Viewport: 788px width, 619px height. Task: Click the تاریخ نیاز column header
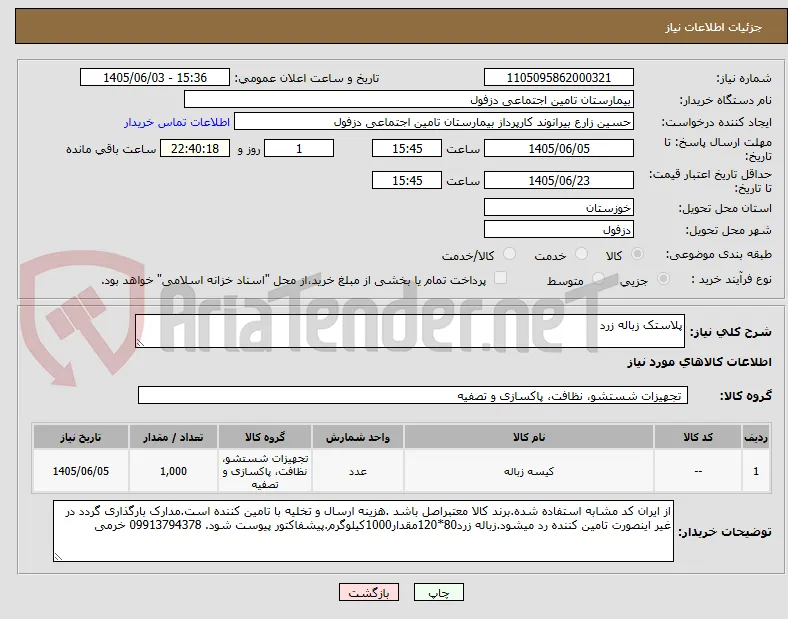(x=81, y=437)
